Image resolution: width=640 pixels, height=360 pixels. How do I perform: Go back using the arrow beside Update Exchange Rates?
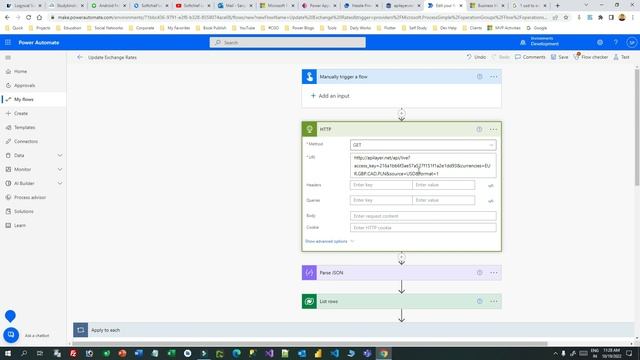coord(80,57)
